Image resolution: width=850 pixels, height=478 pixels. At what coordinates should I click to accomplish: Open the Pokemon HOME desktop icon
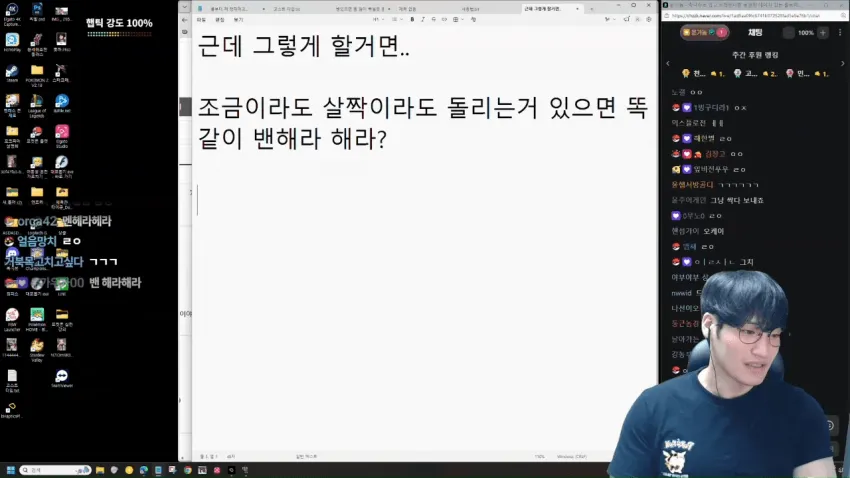click(37, 319)
